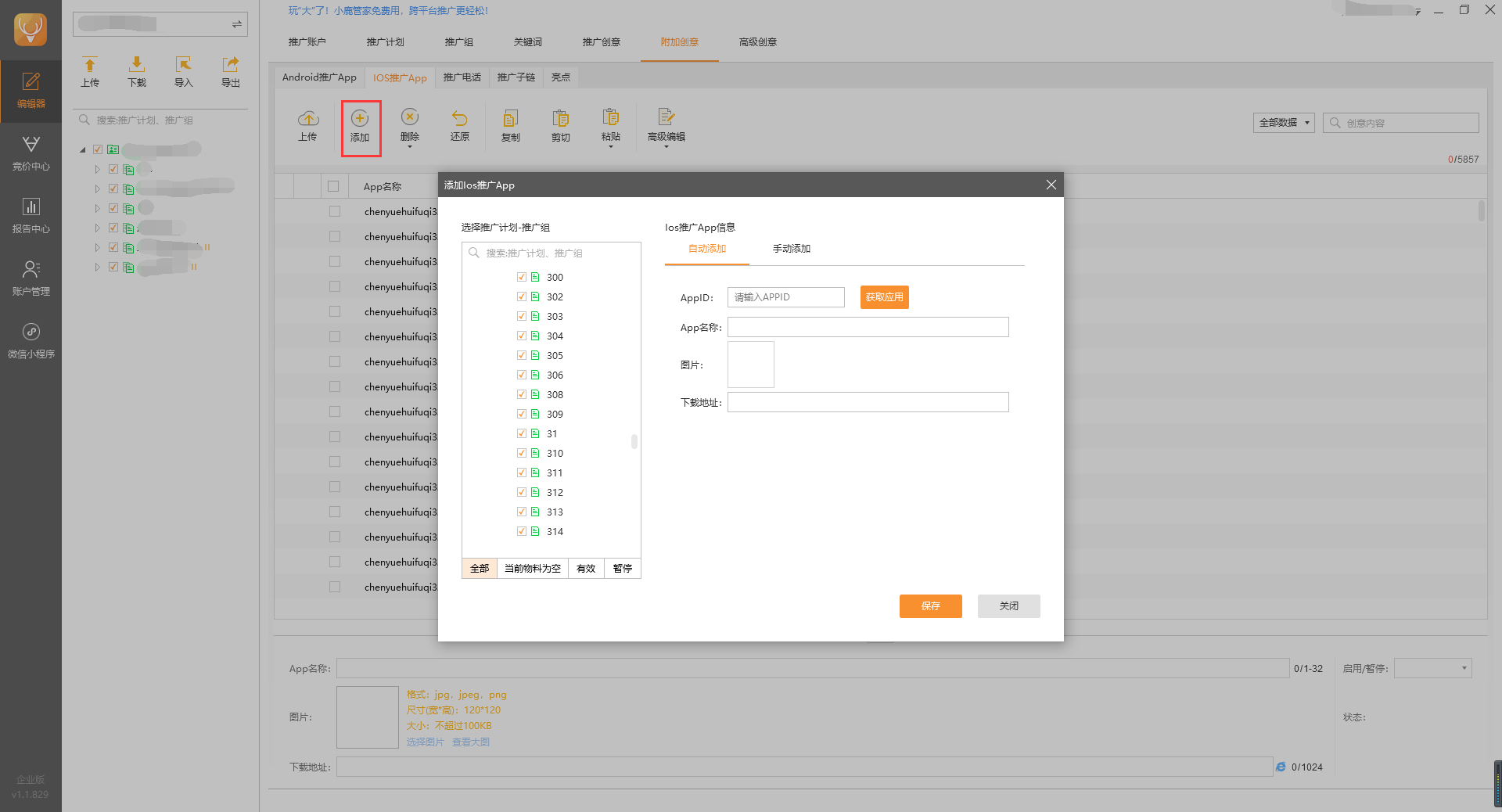Click the 创意内容 search field
Image resolution: width=1502 pixels, height=812 pixels.
1401,123
